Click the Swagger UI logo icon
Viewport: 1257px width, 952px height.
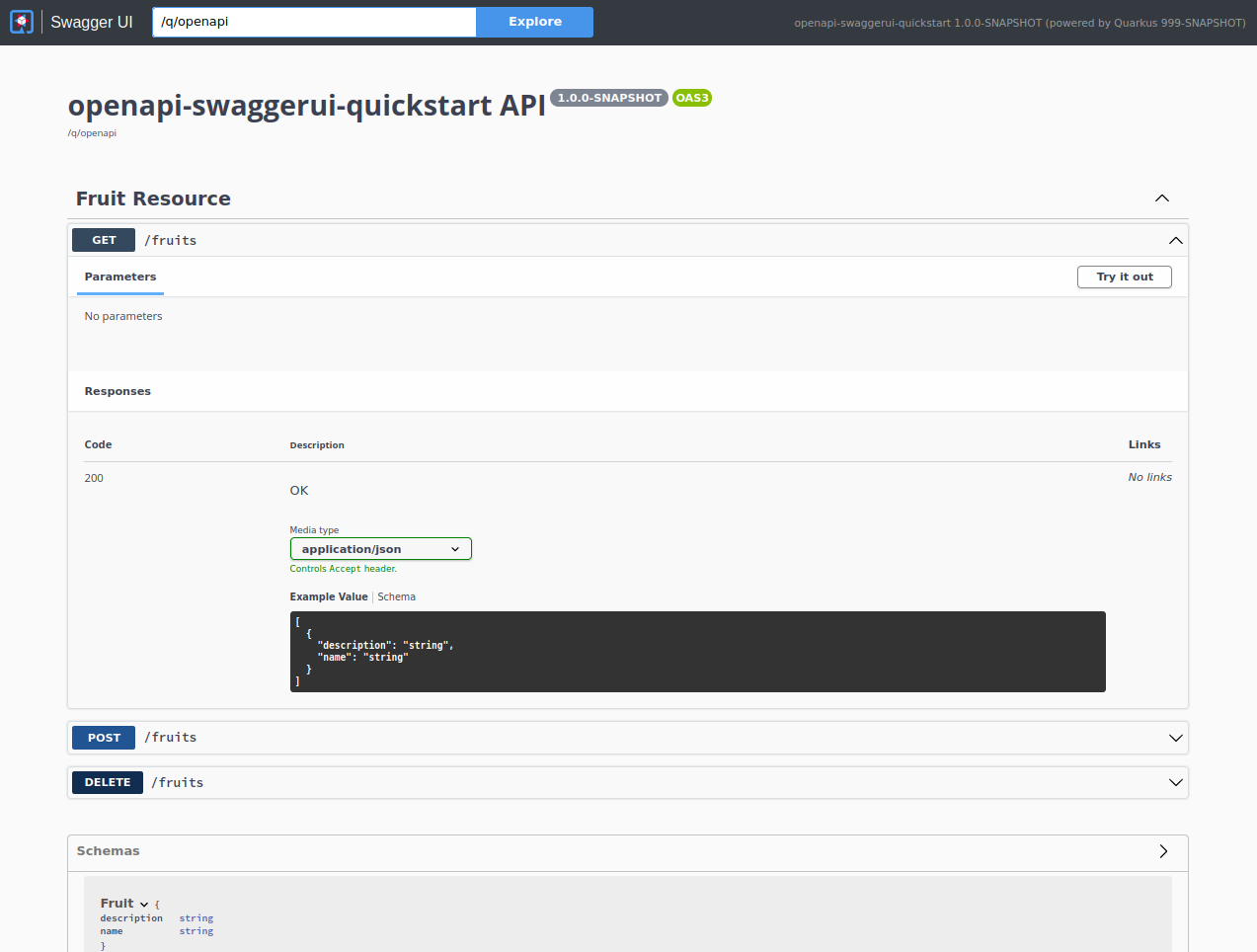(21, 22)
